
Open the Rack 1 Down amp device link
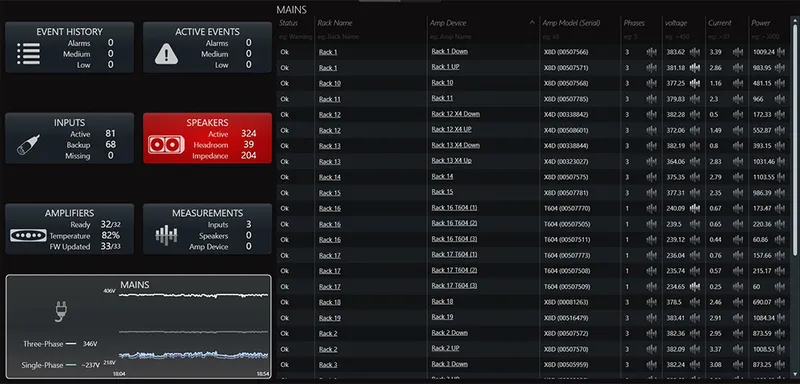pos(449,52)
